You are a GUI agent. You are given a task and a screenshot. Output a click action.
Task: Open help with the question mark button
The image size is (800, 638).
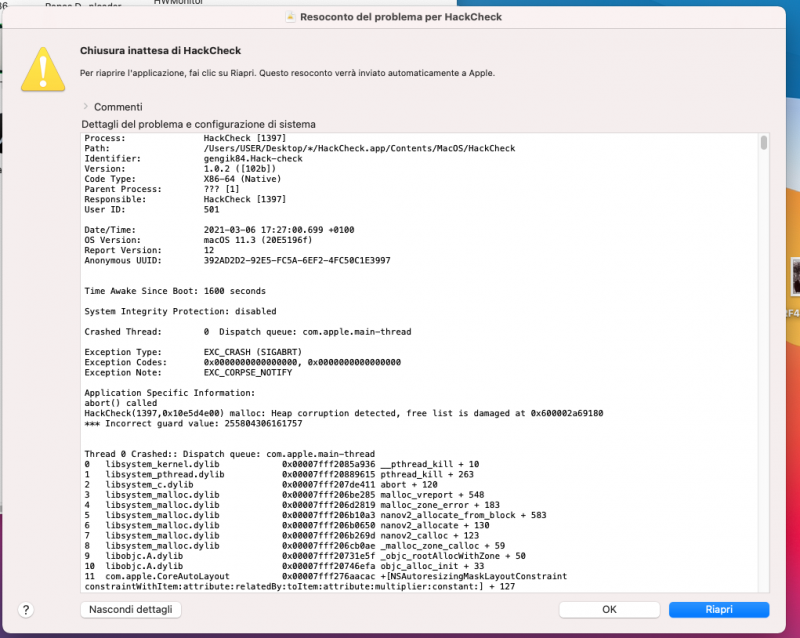pos(26,609)
